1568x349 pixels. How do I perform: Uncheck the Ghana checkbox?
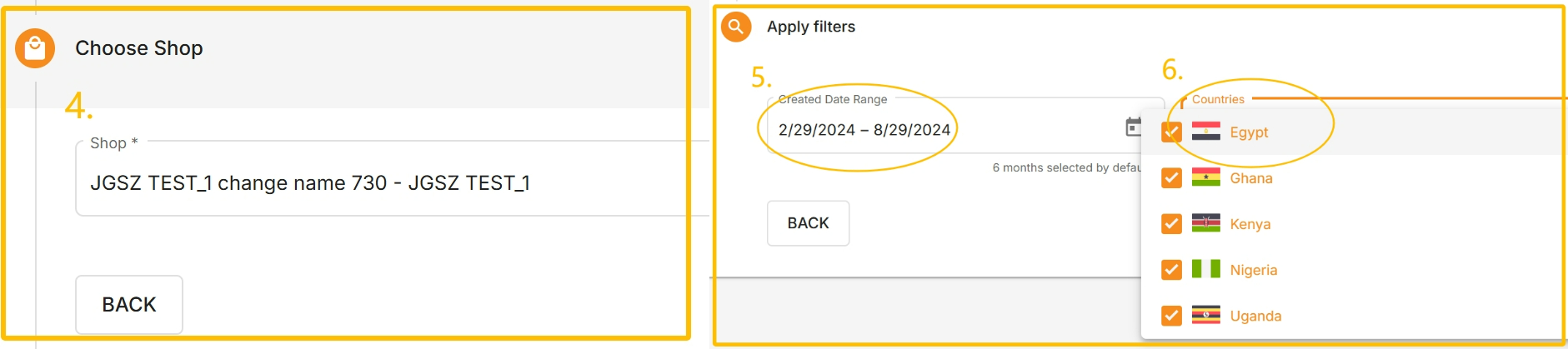coord(1171,178)
